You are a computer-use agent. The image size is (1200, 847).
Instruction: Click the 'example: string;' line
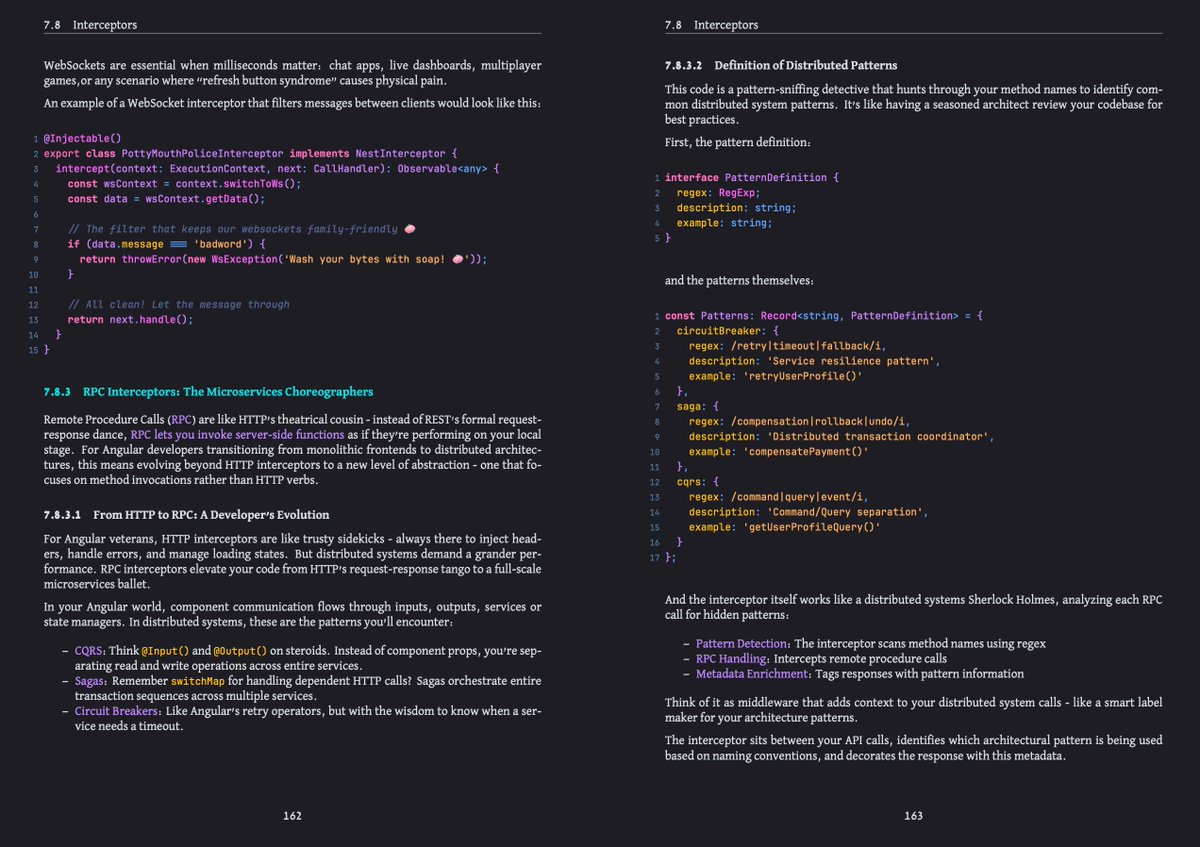(724, 223)
